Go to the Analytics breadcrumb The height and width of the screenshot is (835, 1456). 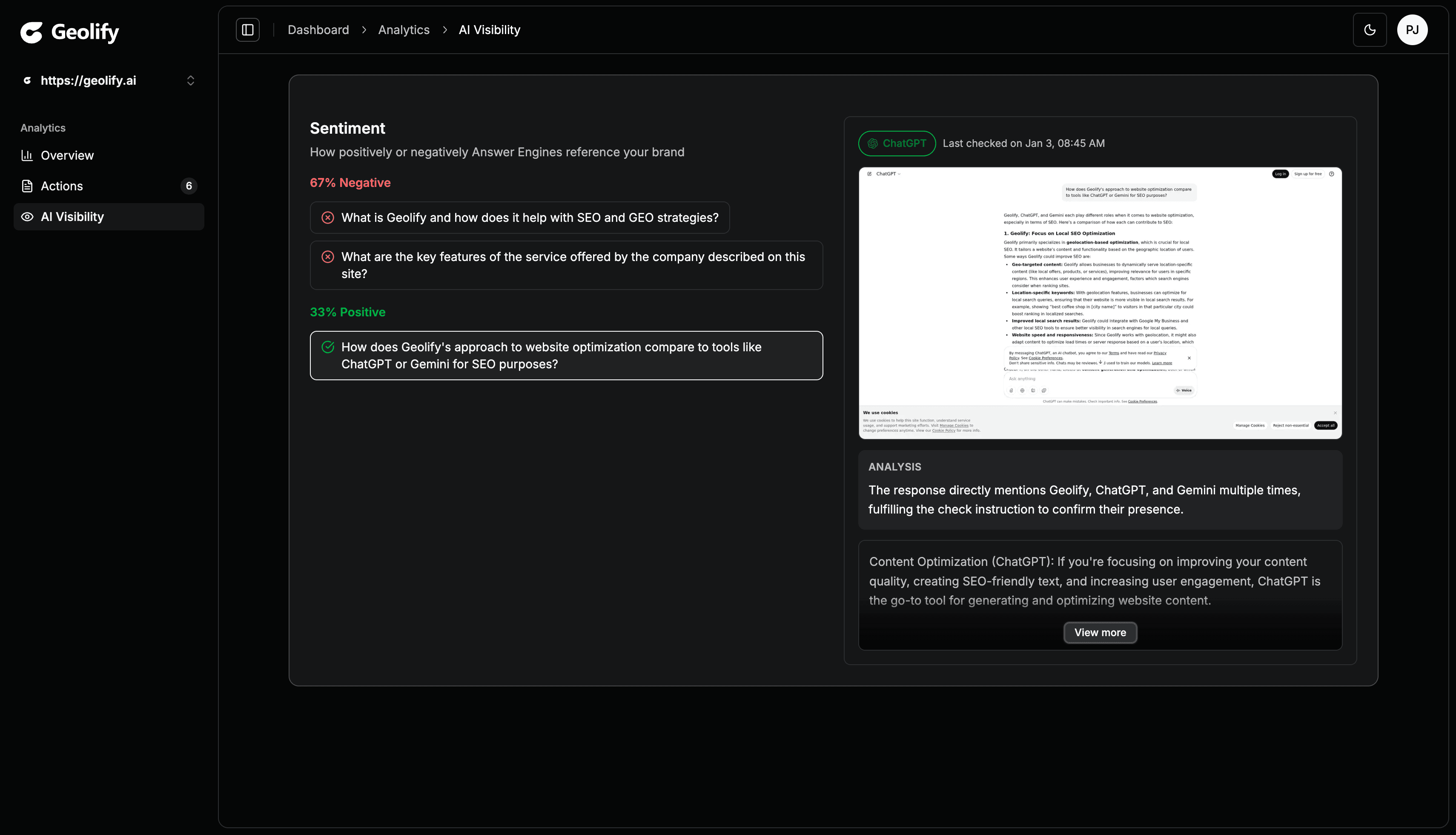click(x=404, y=30)
